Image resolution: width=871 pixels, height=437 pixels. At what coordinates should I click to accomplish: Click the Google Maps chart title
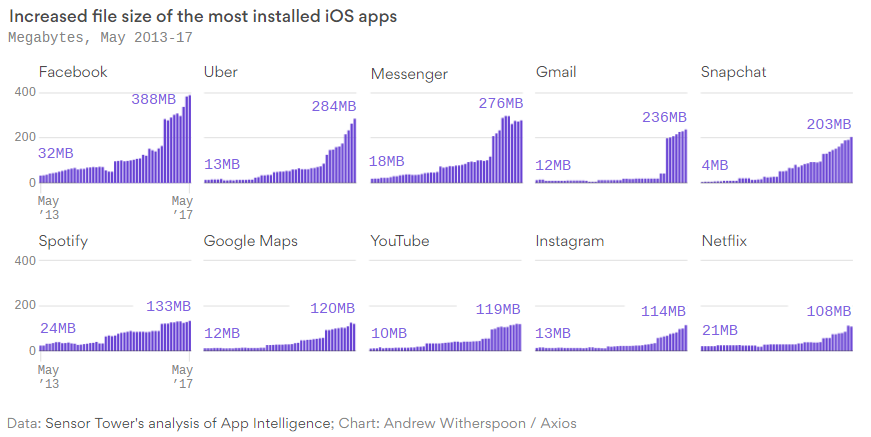click(x=251, y=242)
